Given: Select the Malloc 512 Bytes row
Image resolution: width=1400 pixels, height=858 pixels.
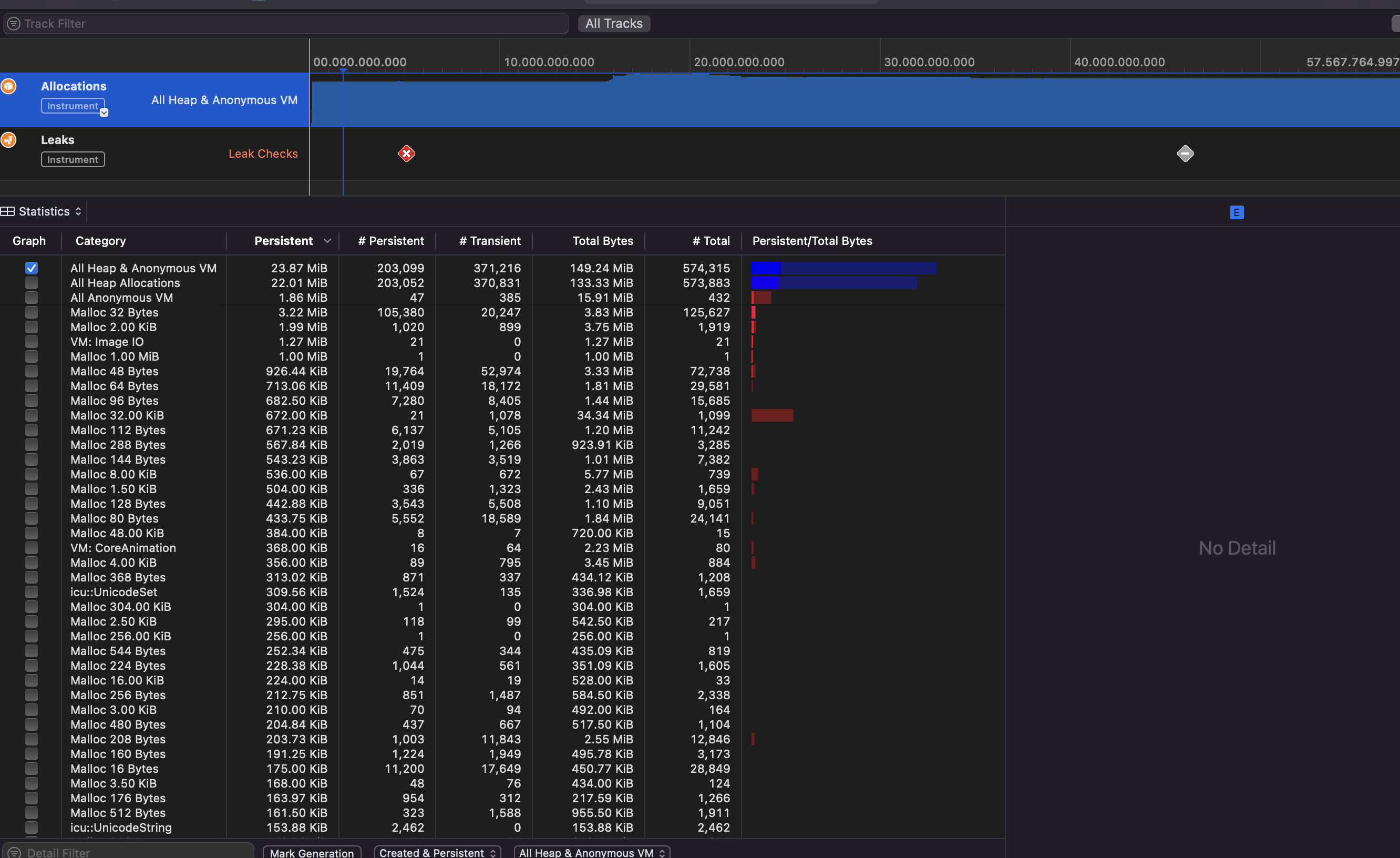Looking at the screenshot, I should (x=502, y=812).
